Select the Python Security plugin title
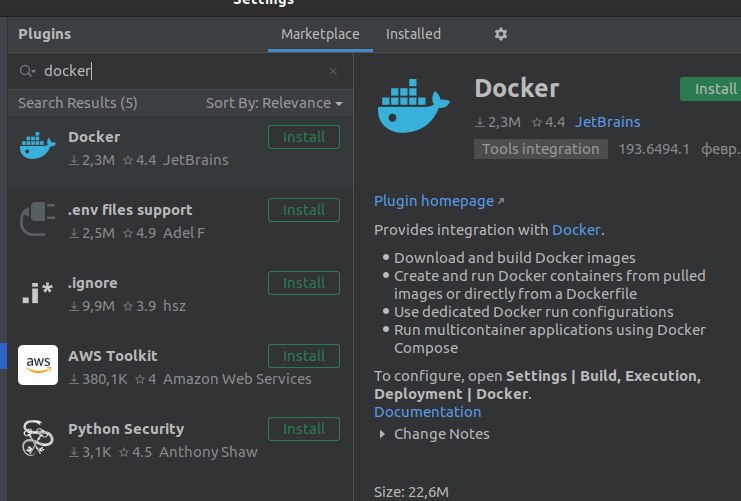741x501 pixels. tap(126, 429)
